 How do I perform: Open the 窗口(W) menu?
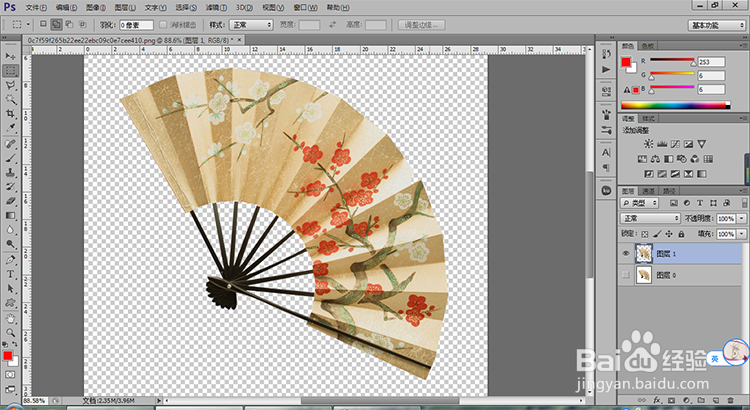(305, 8)
